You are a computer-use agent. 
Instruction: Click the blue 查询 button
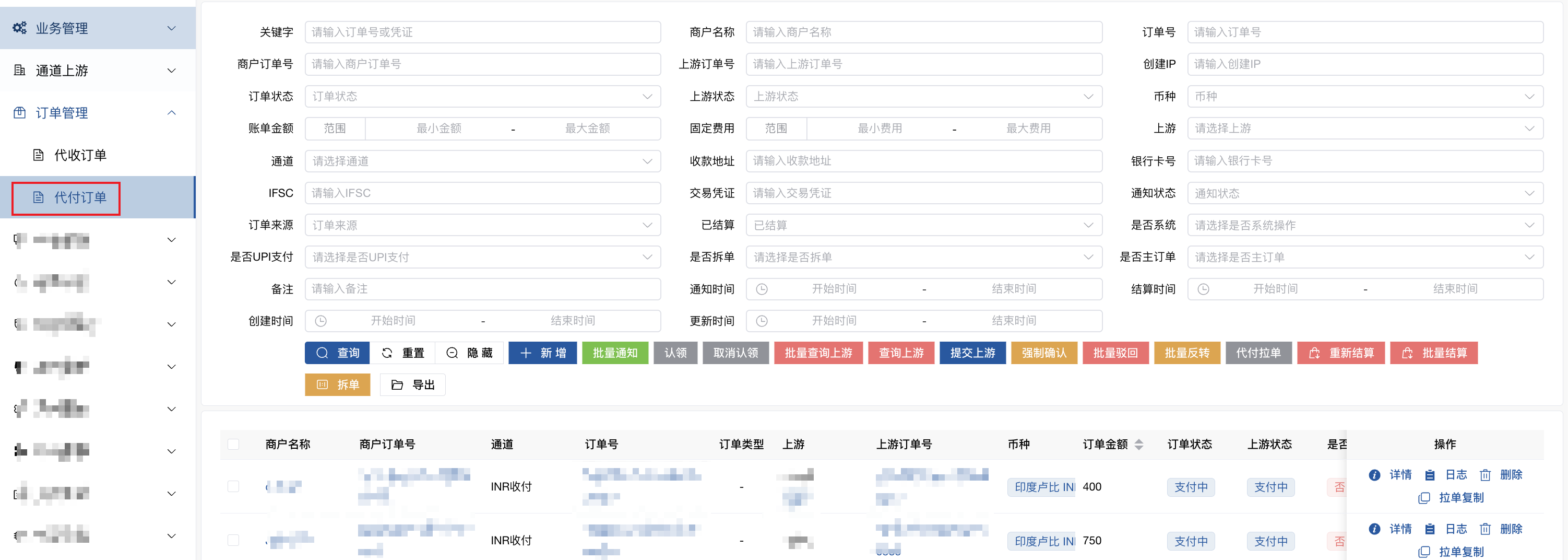(x=337, y=353)
